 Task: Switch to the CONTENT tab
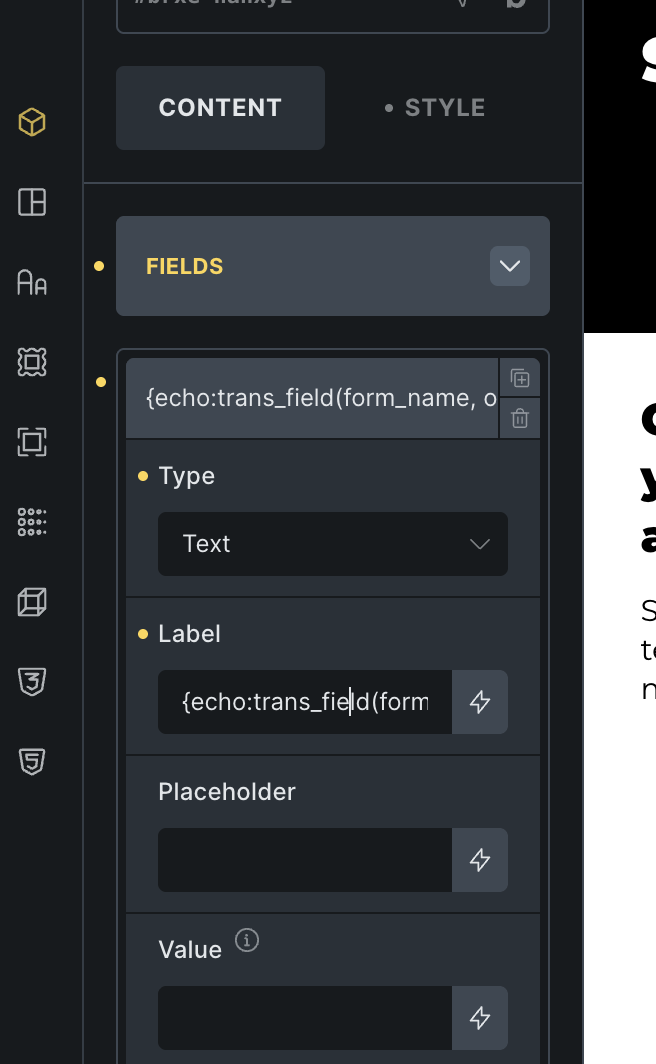(220, 108)
